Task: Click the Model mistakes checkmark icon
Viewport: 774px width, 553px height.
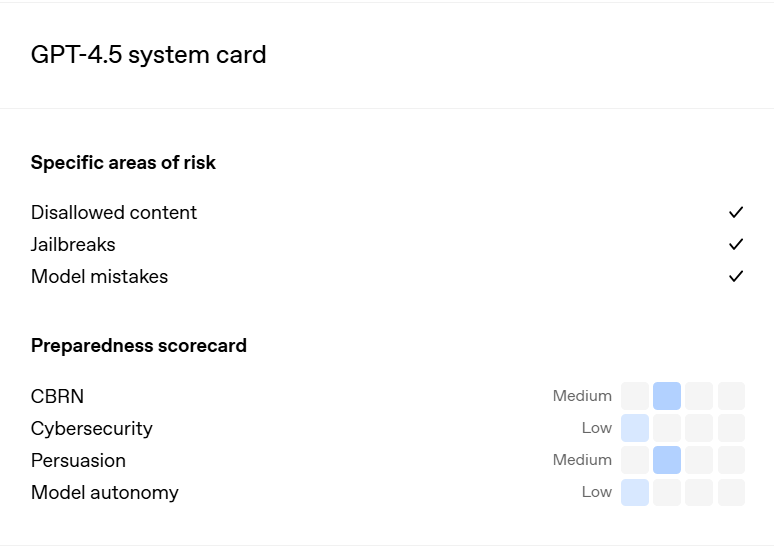Action: [736, 276]
